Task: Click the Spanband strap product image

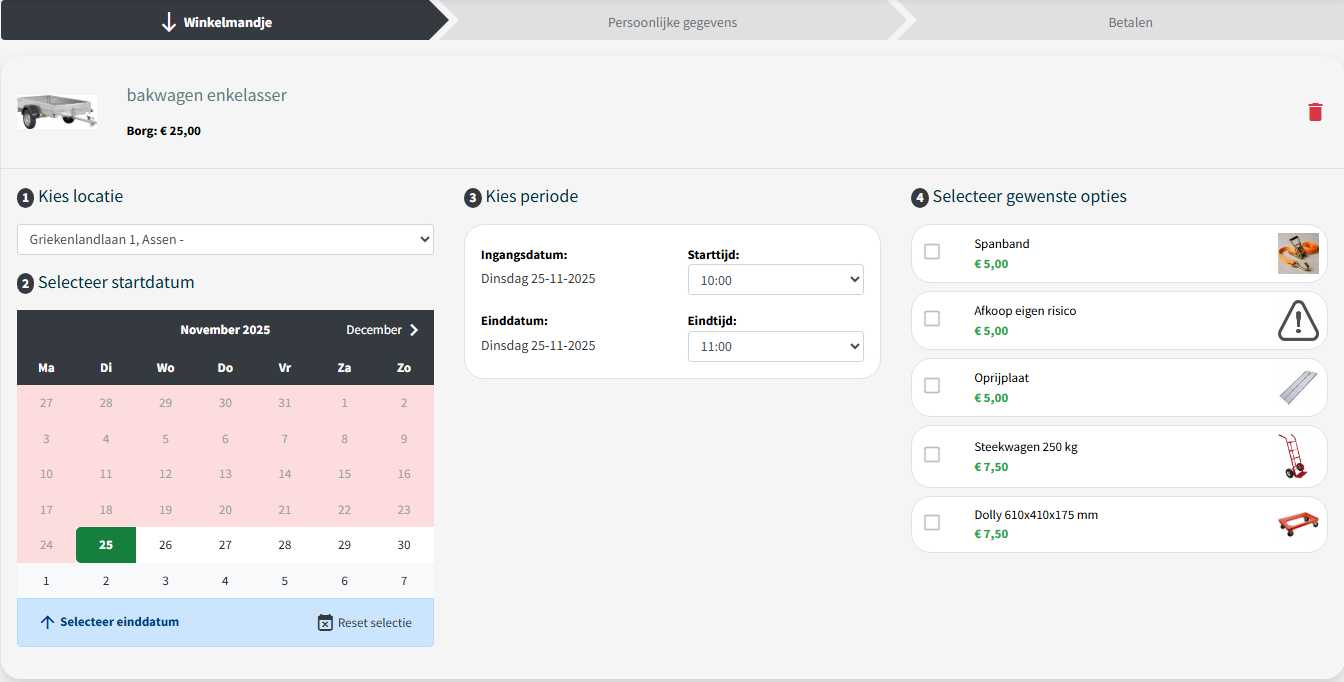Action: pyautogui.click(x=1298, y=254)
